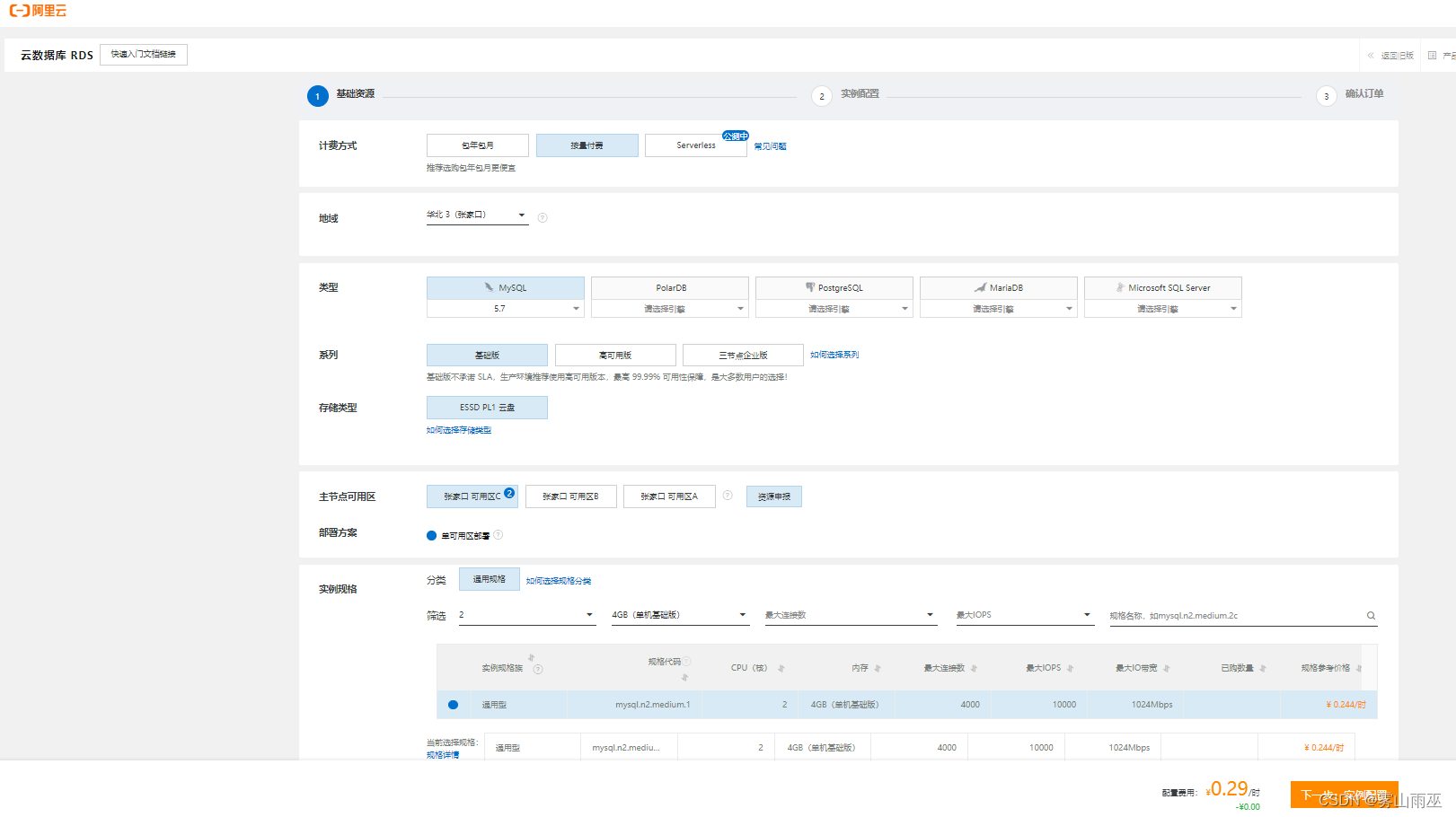Click the help icon beside 规格代码 header
Screen dimensions: 1456x817
click(687, 662)
